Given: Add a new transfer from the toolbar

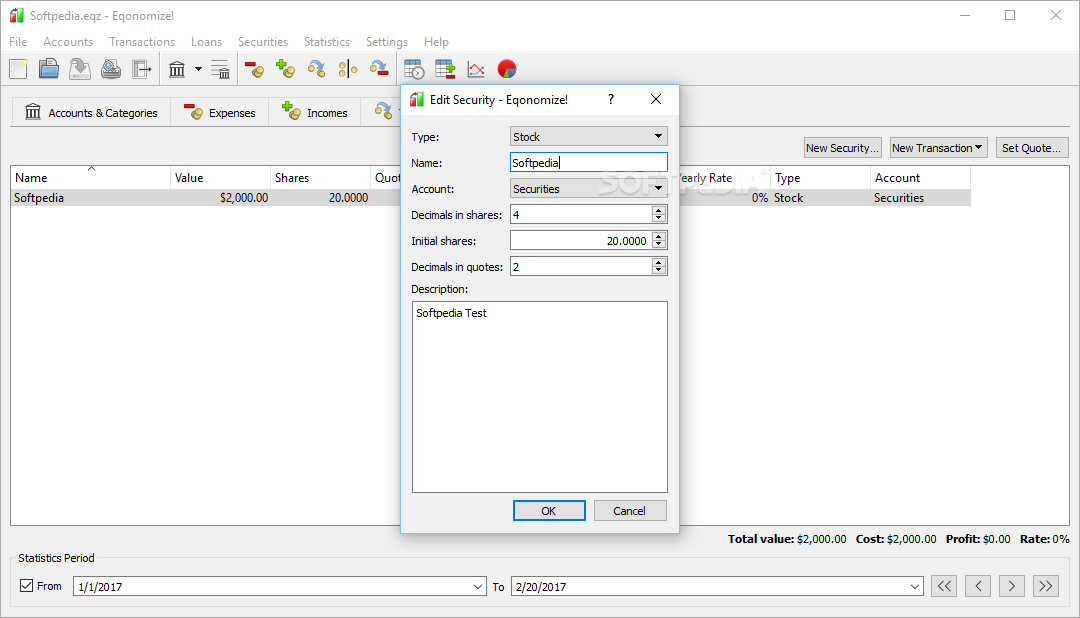Looking at the screenshot, I should (316, 69).
